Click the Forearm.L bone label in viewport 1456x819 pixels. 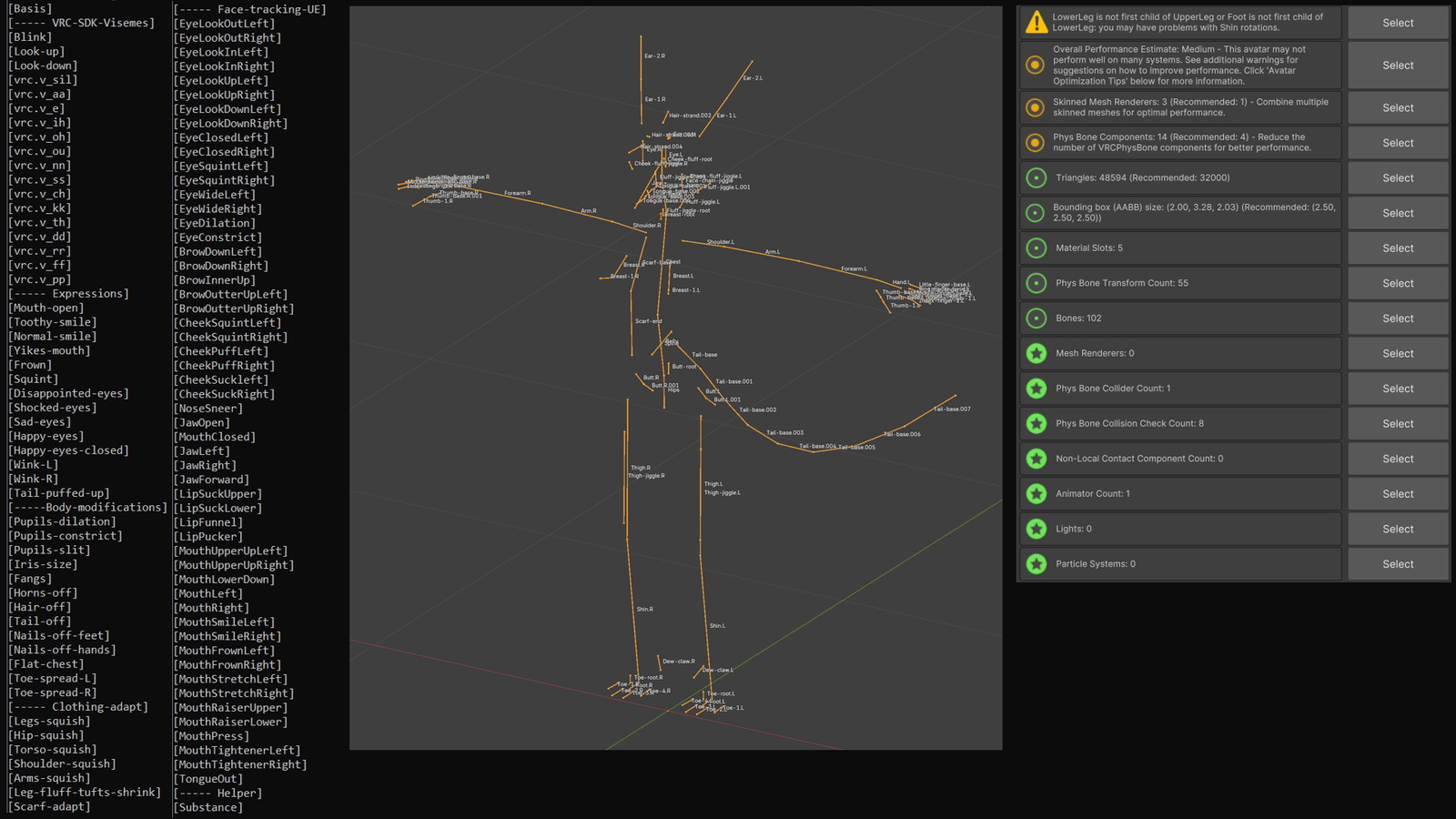[854, 269]
